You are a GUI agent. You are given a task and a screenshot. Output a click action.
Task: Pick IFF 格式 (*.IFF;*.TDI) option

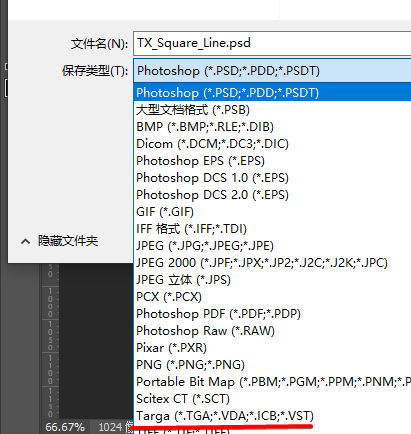point(272,229)
